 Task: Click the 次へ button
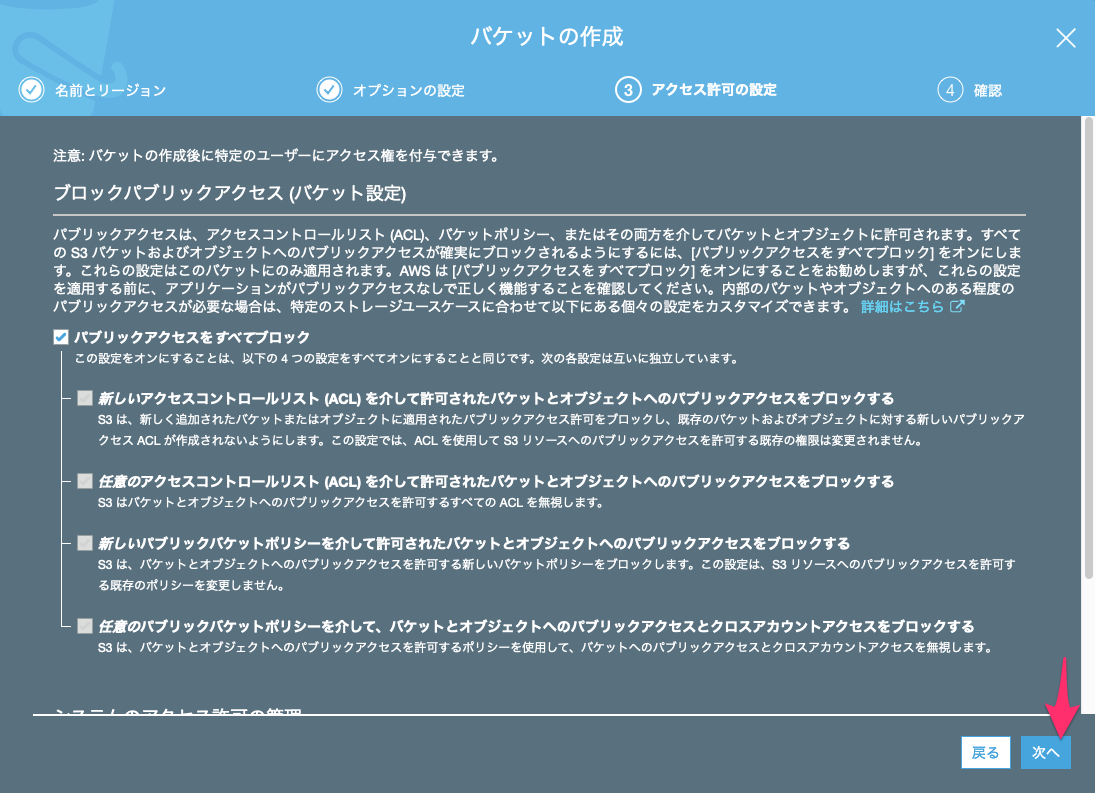(x=1045, y=753)
